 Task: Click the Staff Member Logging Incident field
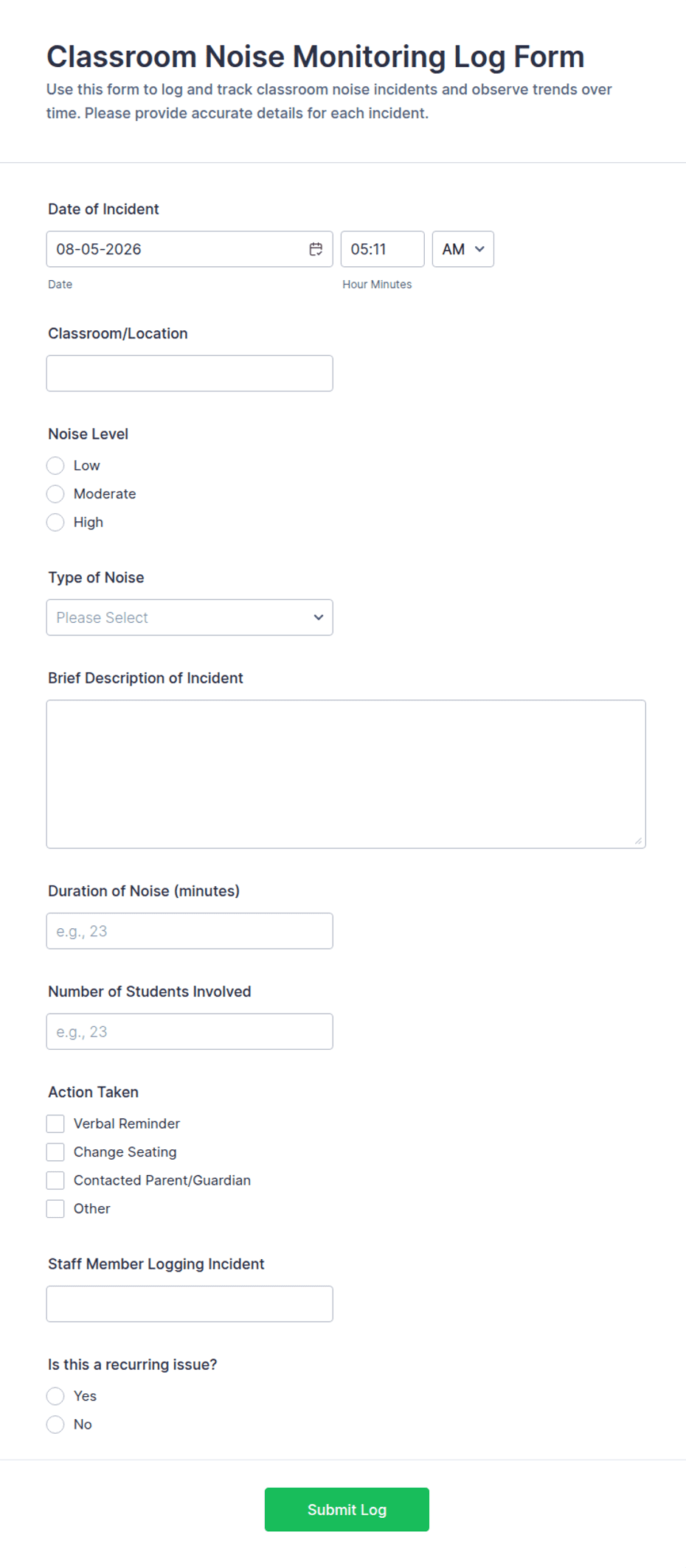click(x=190, y=1304)
